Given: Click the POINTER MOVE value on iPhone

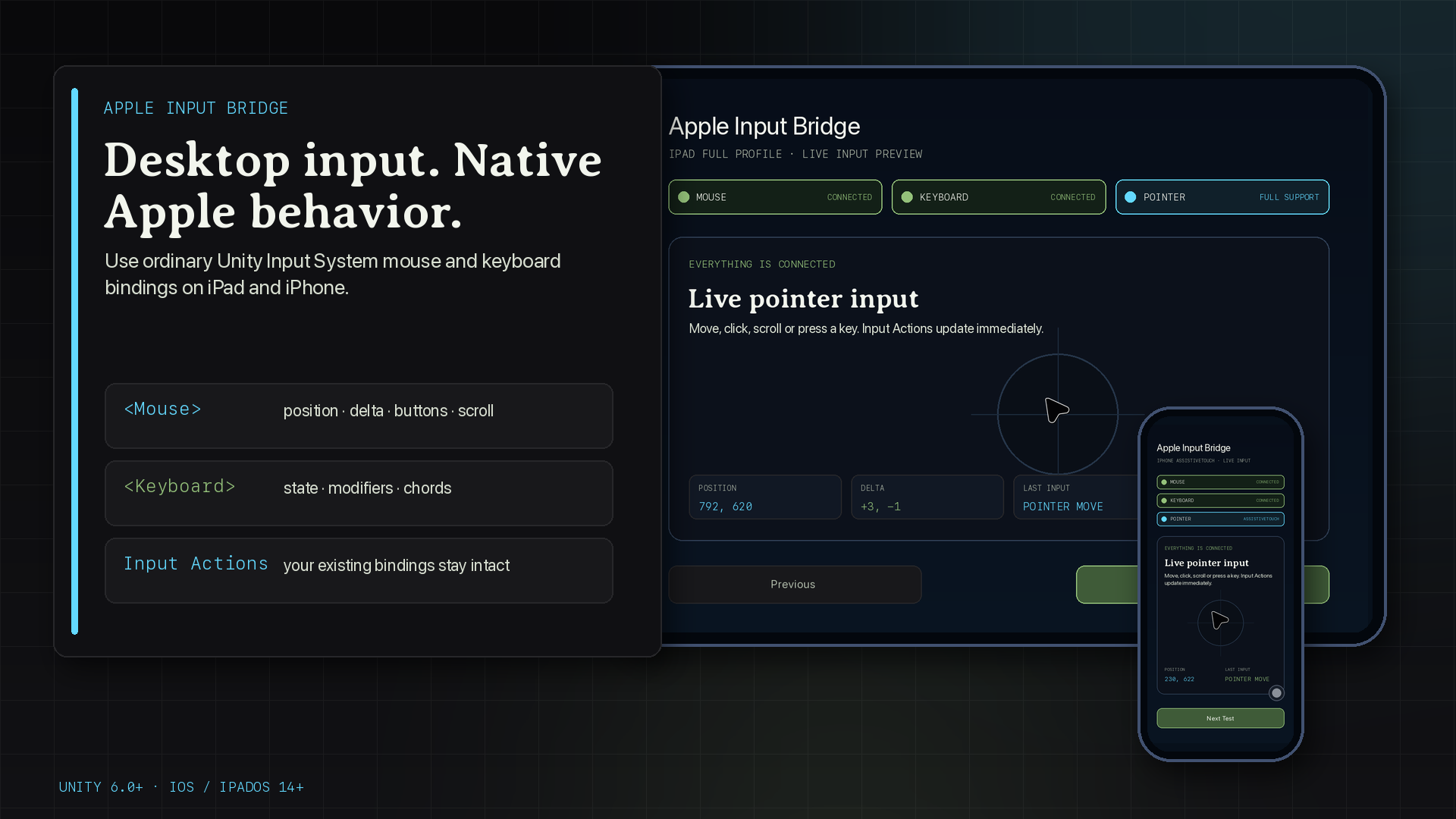Looking at the screenshot, I should click(1247, 679).
